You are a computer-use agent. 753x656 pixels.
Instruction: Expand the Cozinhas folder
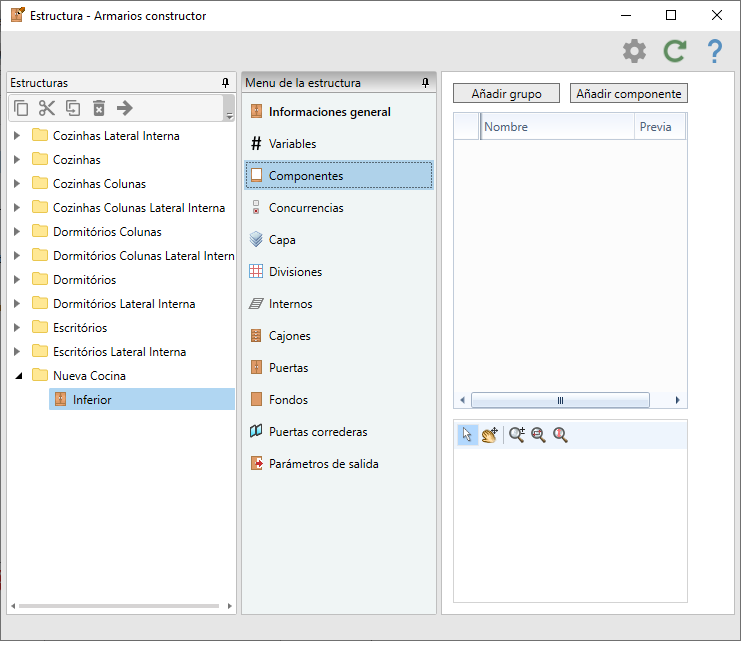pos(17,160)
